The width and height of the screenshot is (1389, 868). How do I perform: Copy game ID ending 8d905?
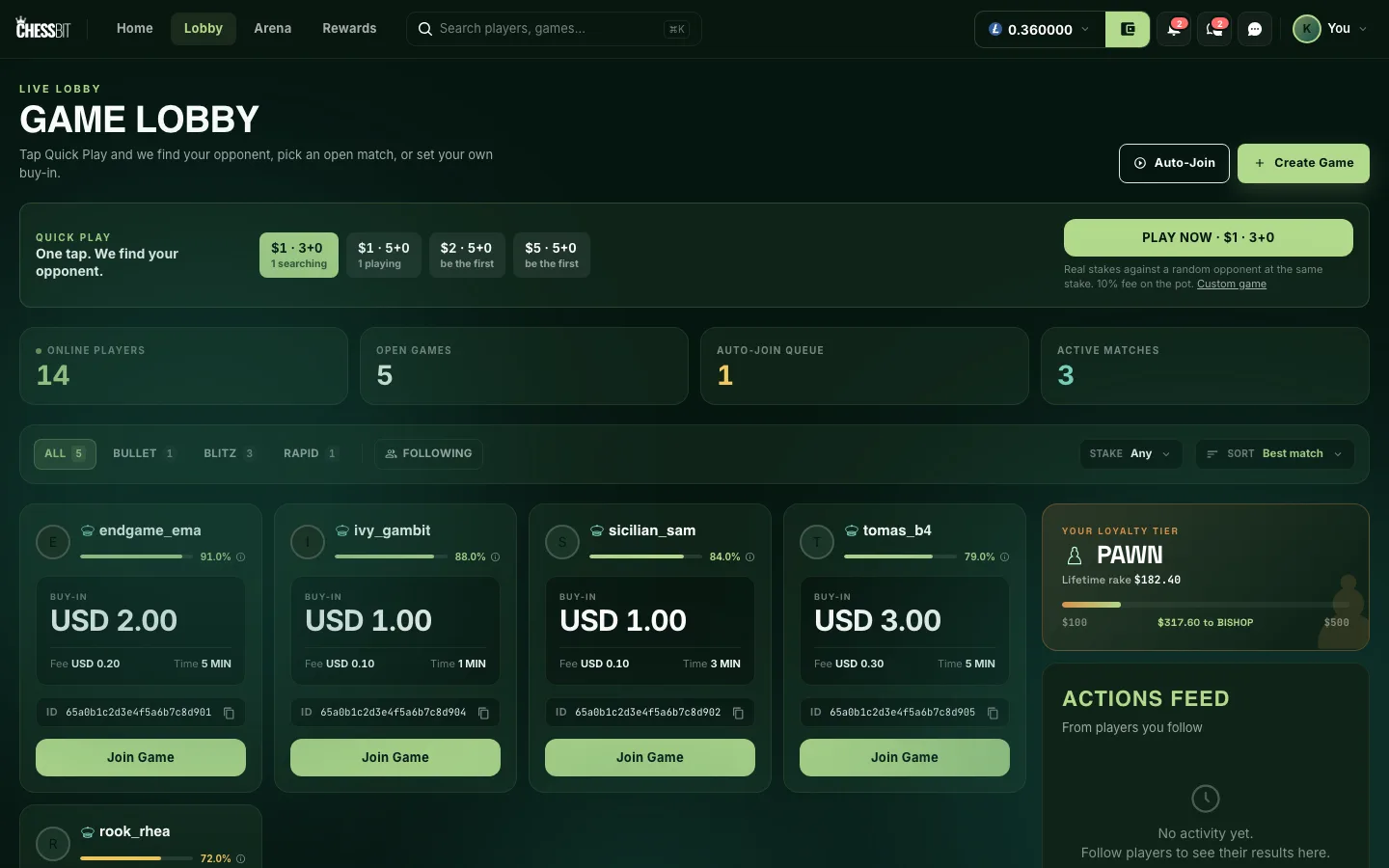tap(994, 713)
